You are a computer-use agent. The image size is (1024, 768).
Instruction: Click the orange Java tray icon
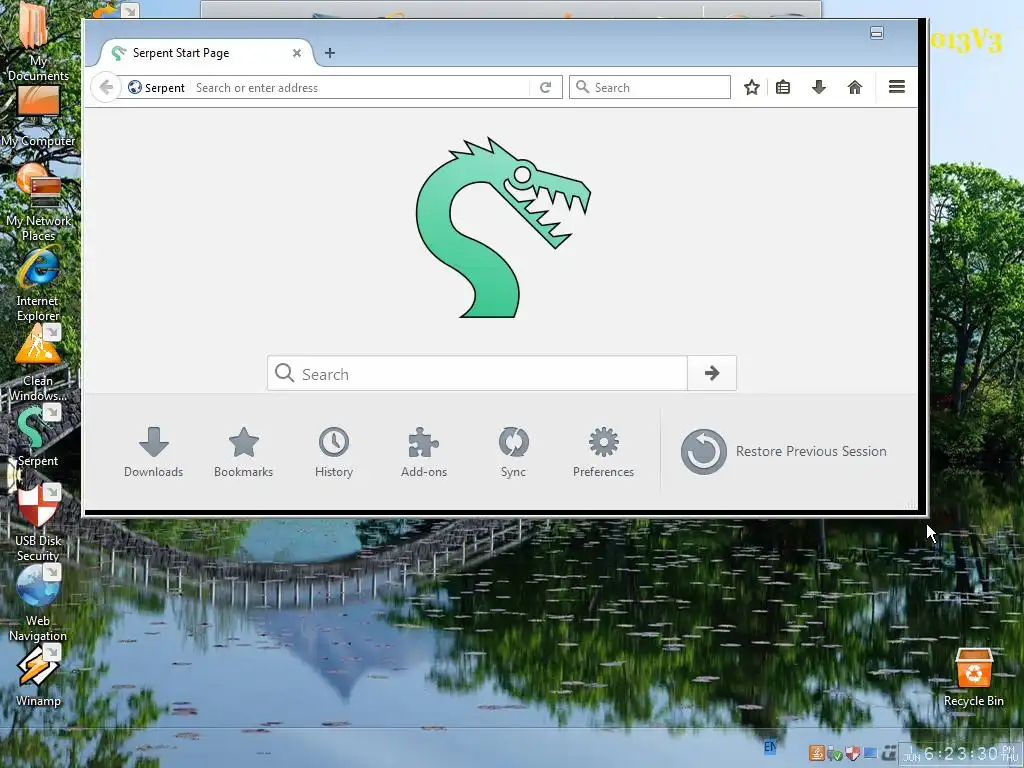coord(816,753)
